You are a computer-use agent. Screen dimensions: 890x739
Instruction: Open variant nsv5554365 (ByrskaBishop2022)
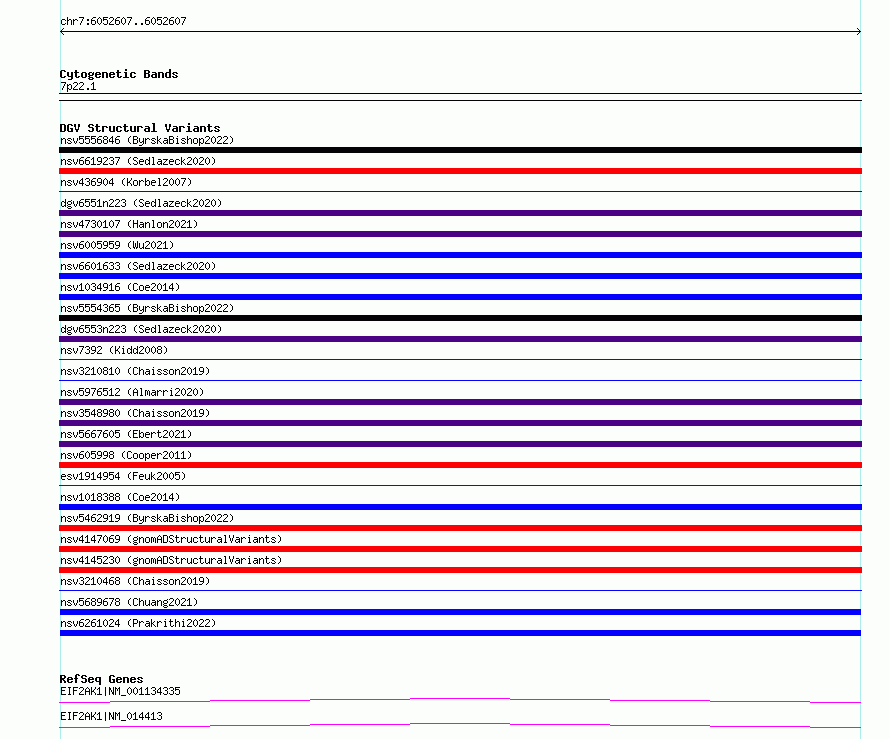click(x=147, y=308)
